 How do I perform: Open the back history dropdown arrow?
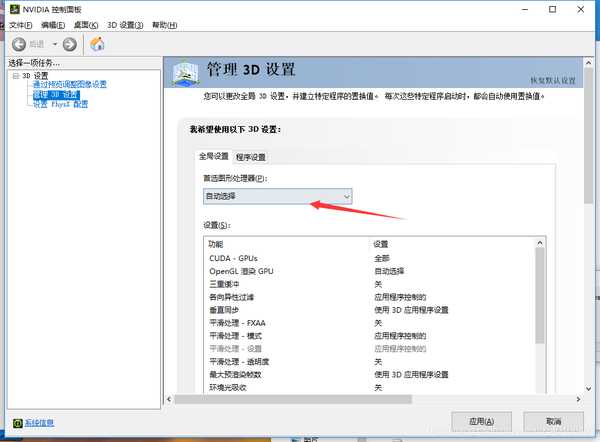pos(55,44)
